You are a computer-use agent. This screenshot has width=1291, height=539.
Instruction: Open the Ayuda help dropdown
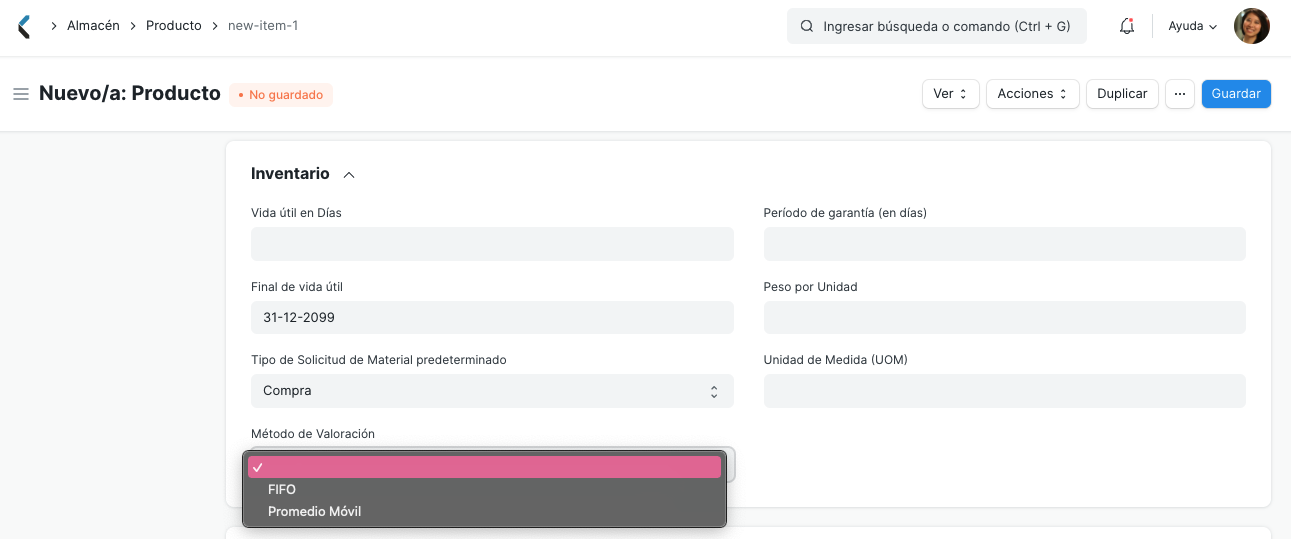(1193, 26)
